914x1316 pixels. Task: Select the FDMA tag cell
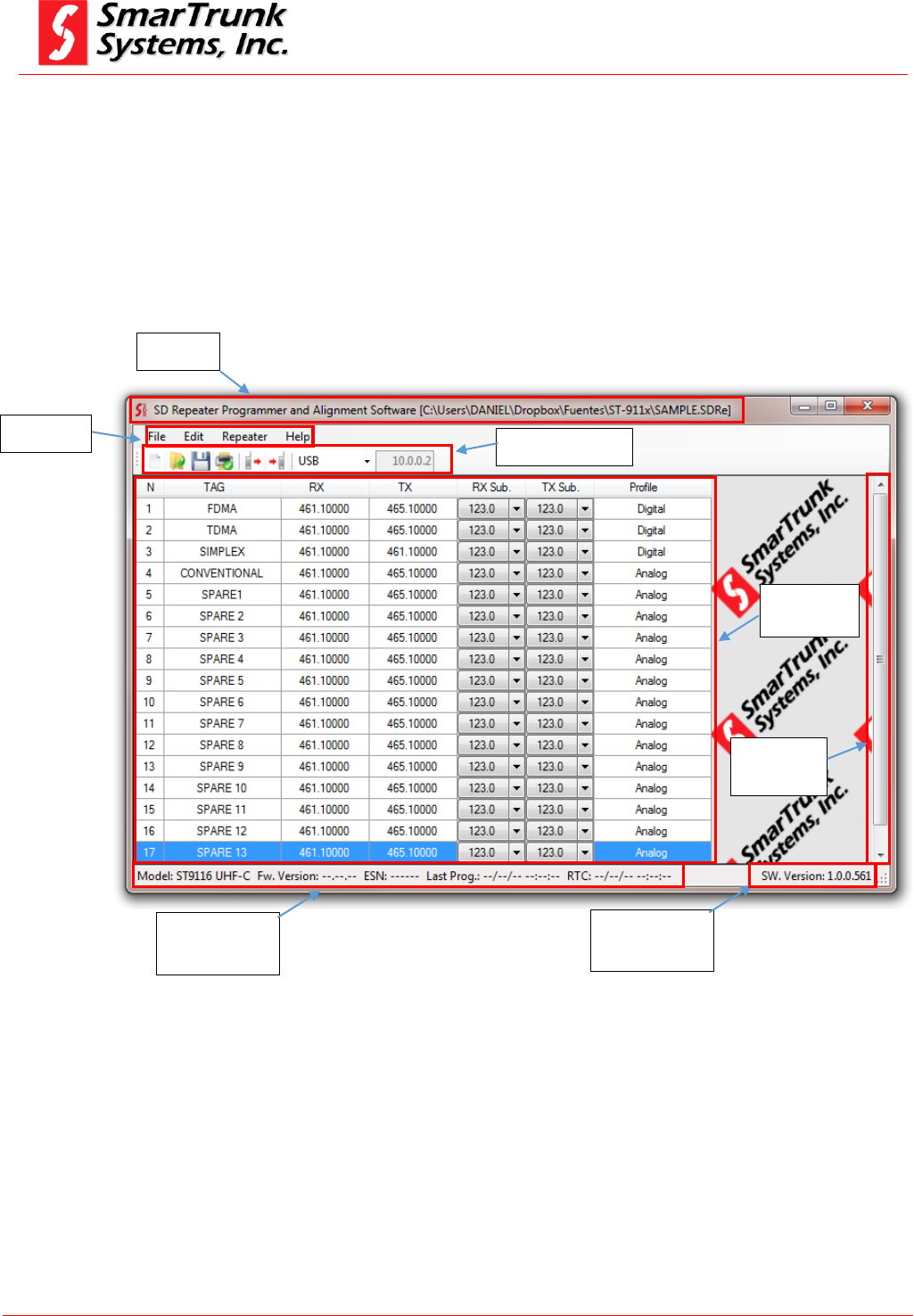[222, 509]
